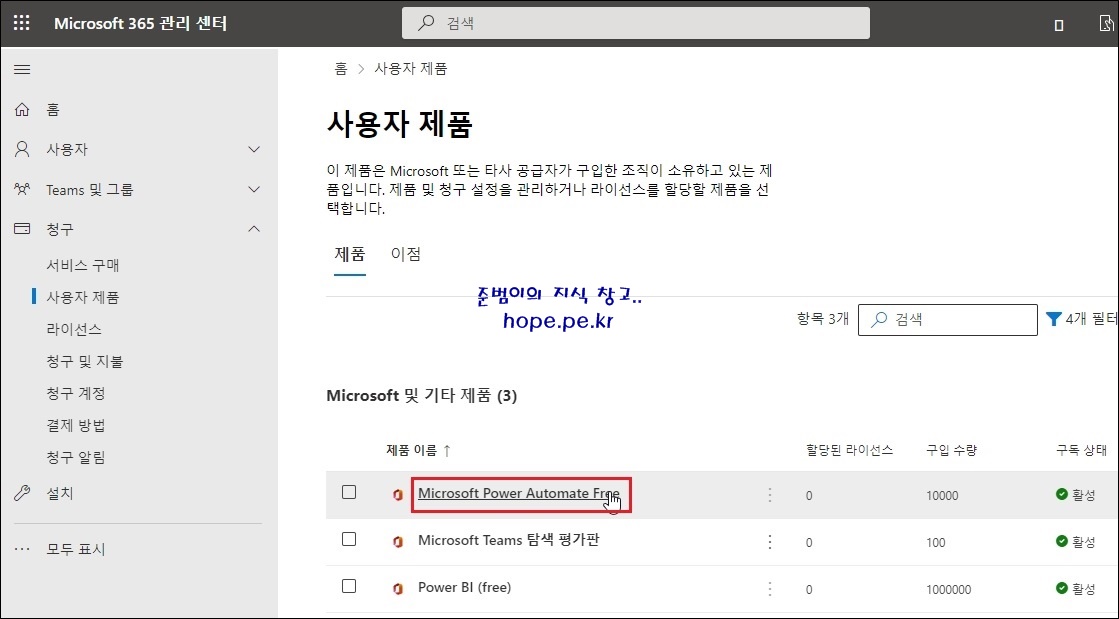This screenshot has width=1119, height=619.
Task: Click the Office icon beside Power BI (free)
Action: click(x=398, y=588)
